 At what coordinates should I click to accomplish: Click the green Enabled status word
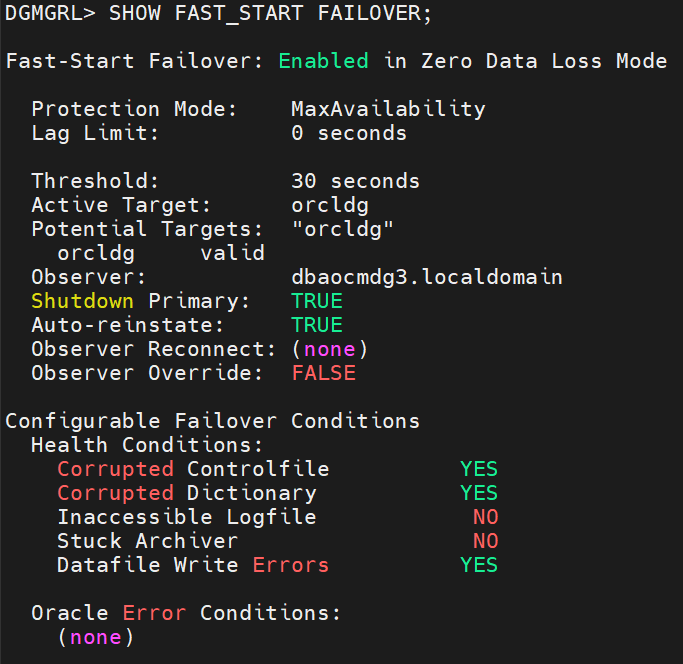coord(323,61)
